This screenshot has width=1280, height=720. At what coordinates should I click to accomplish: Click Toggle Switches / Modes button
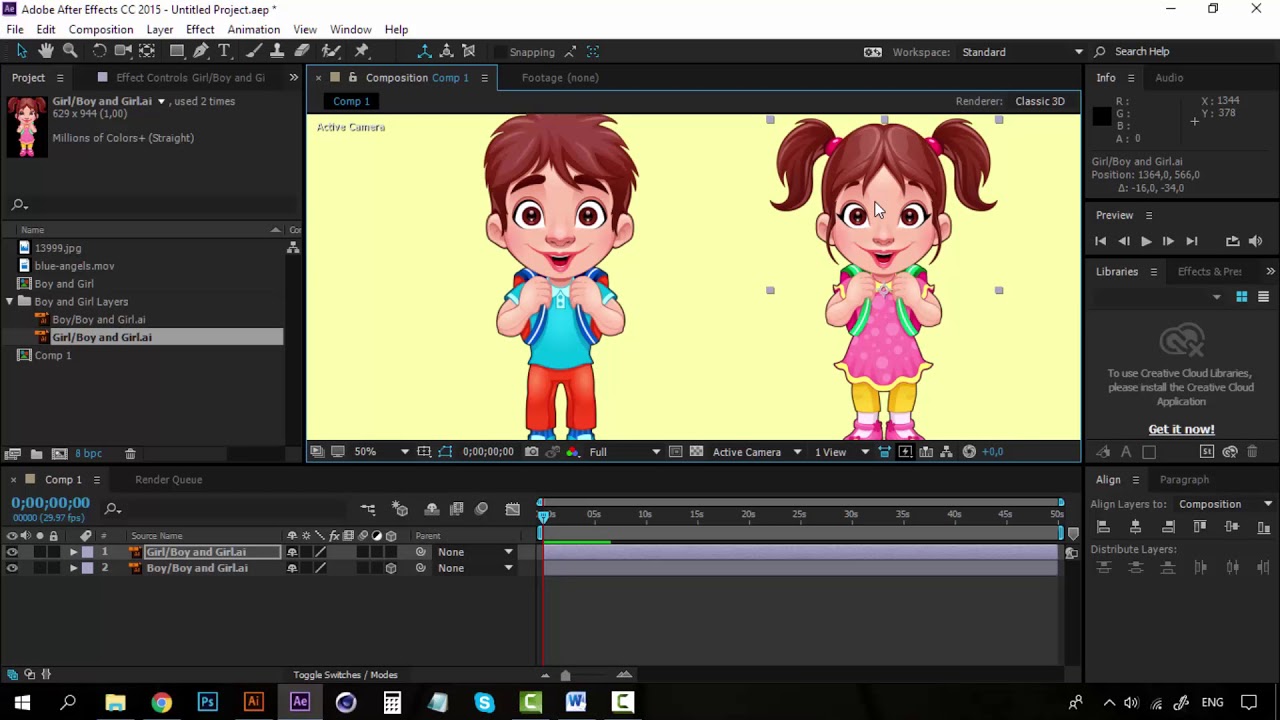345,675
